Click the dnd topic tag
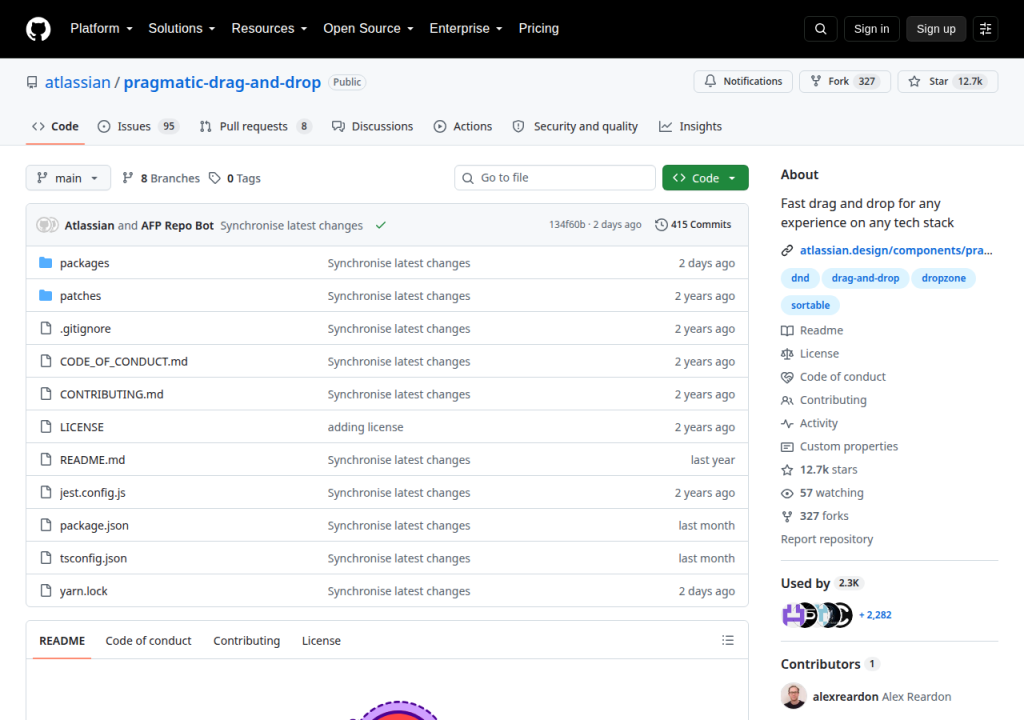 (x=800, y=278)
